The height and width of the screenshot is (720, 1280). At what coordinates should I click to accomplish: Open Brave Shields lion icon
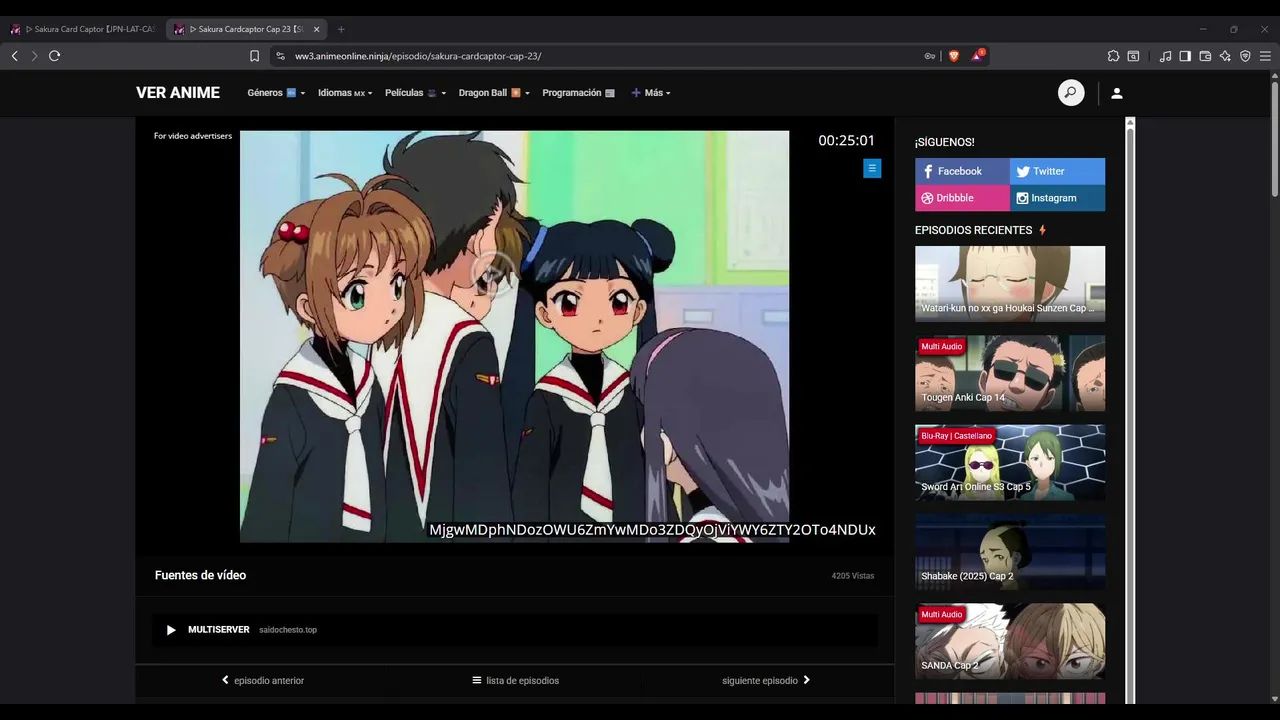953,56
